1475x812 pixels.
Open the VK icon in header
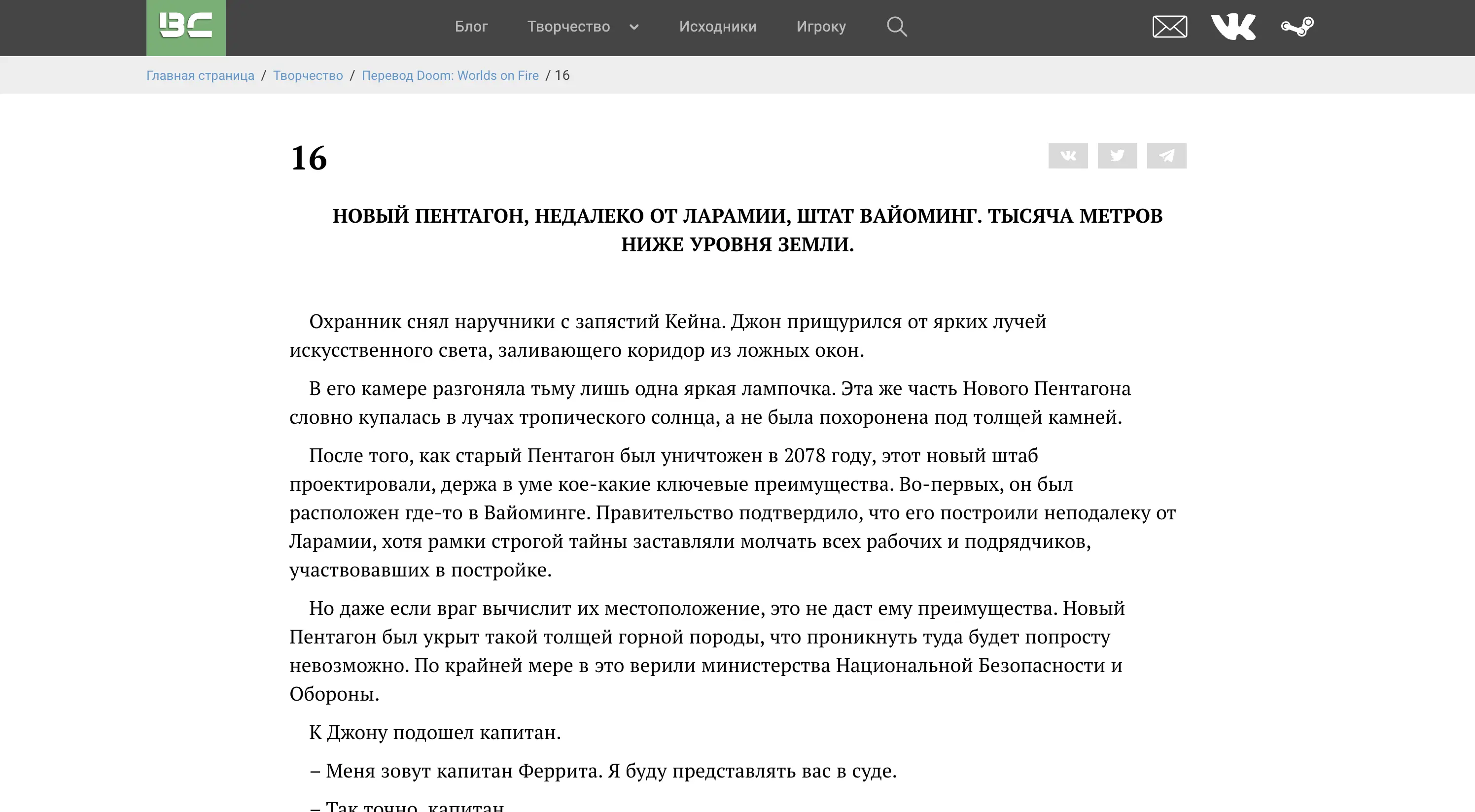[1233, 27]
